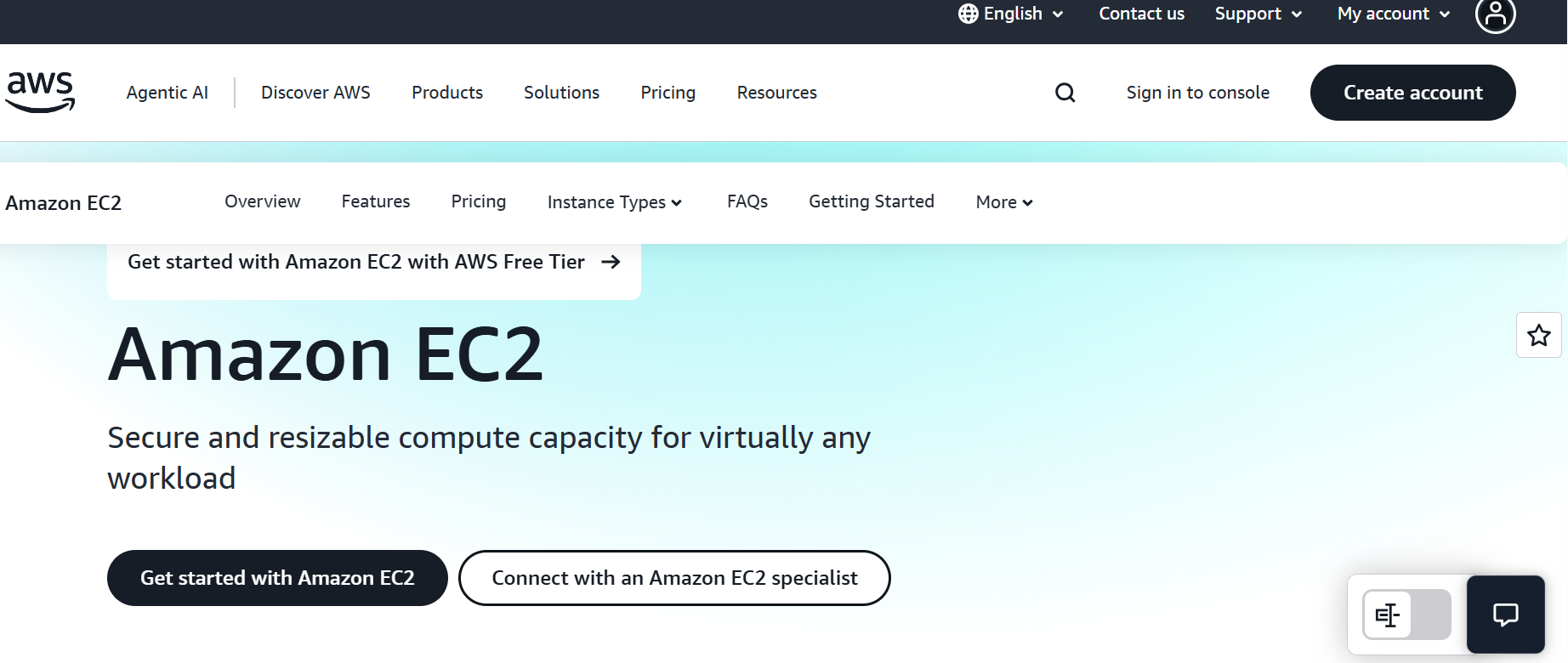
Task: Open the My account dropdown
Action: [x=1392, y=14]
